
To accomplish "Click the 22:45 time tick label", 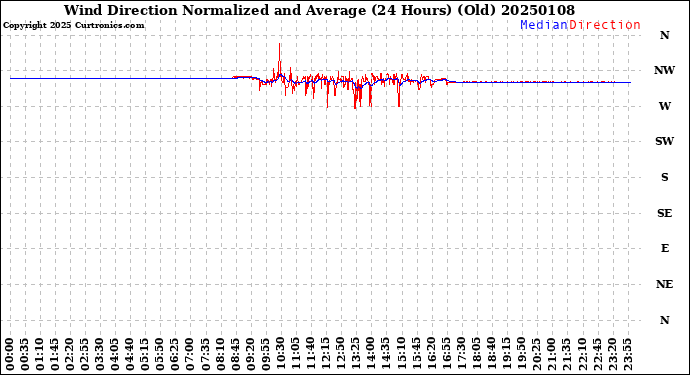I will pyautogui.click(x=597, y=354).
